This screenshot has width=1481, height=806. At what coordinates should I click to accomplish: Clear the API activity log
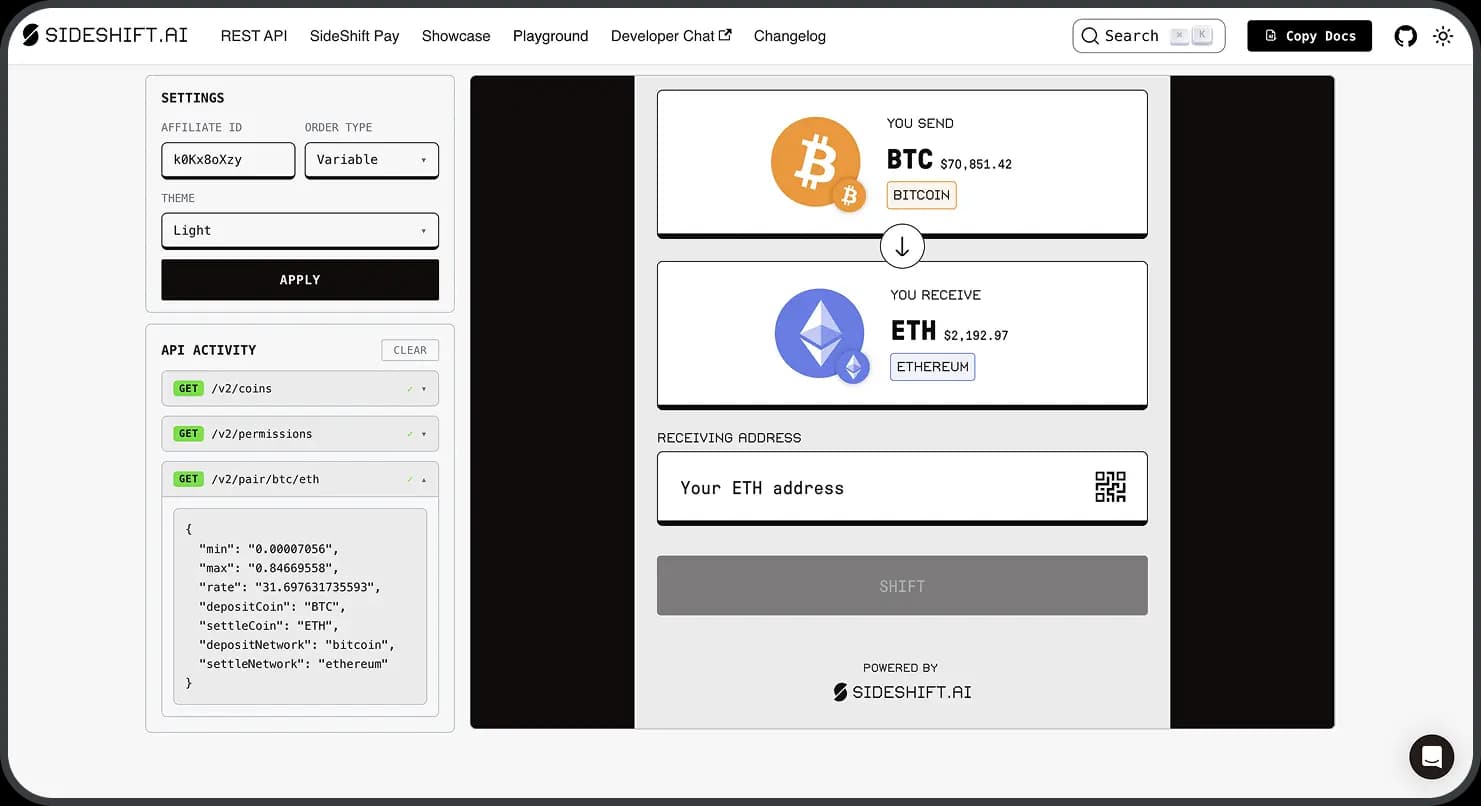[x=410, y=350]
